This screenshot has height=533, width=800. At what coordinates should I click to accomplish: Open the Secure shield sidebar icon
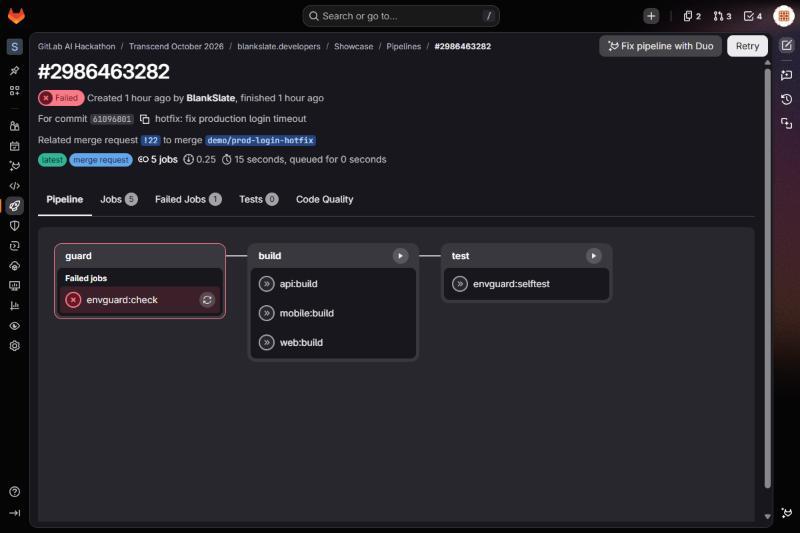(x=14, y=225)
